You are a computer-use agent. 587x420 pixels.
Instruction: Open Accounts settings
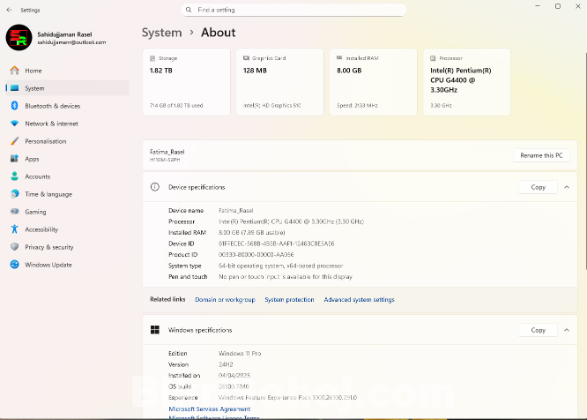pos(67,176)
